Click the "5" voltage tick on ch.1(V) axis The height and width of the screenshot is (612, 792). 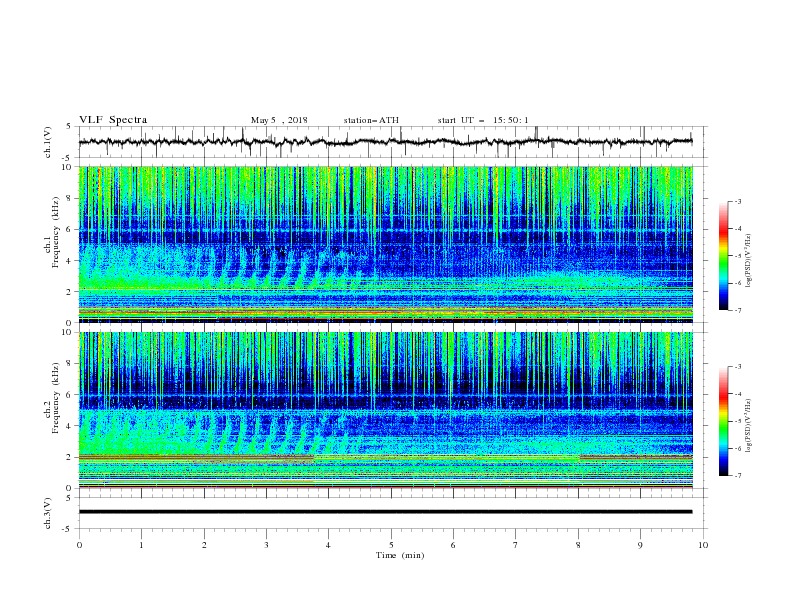pyautogui.click(x=69, y=127)
